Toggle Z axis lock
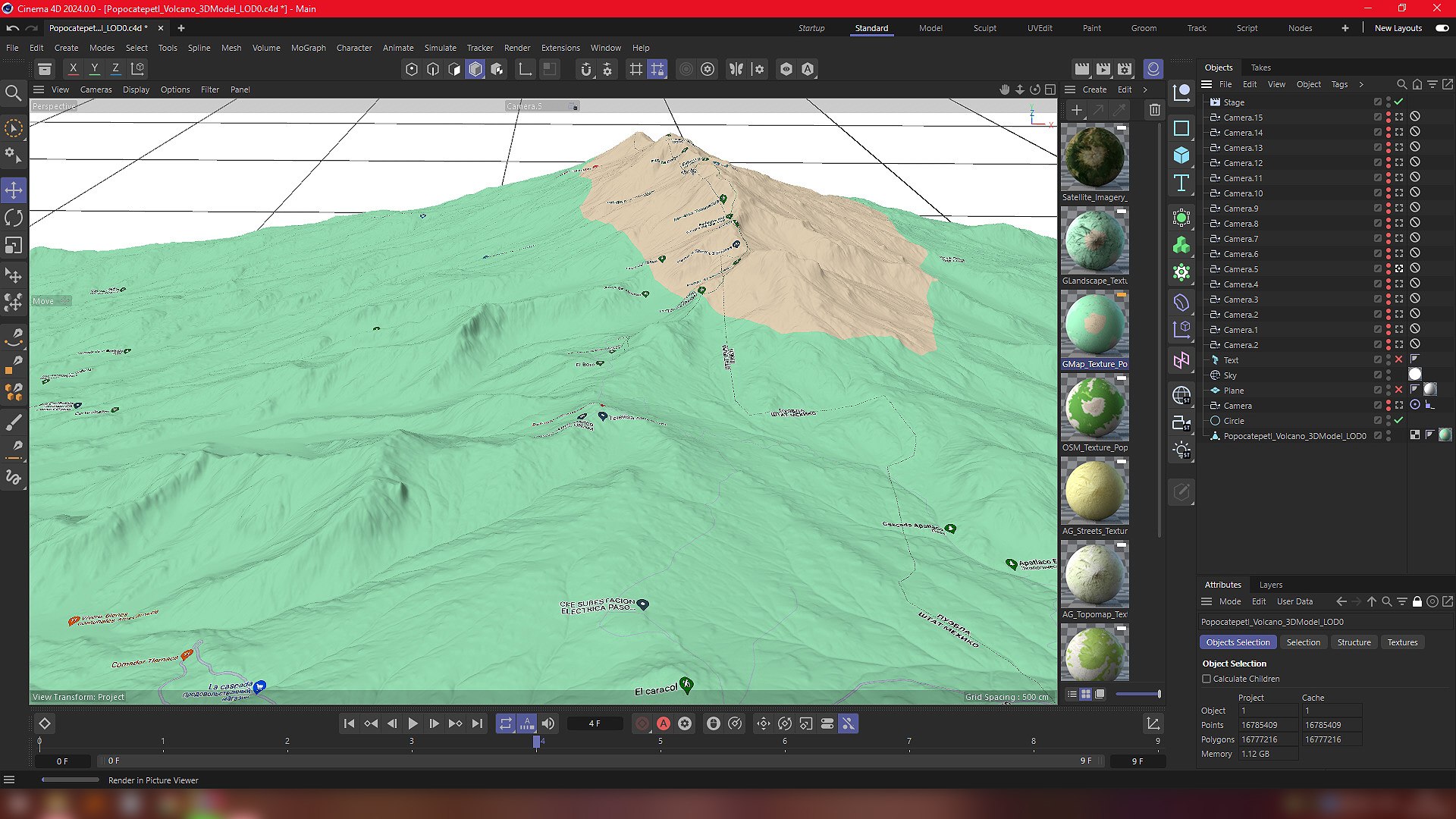Image resolution: width=1456 pixels, height=819 pixels. [115, 69]
